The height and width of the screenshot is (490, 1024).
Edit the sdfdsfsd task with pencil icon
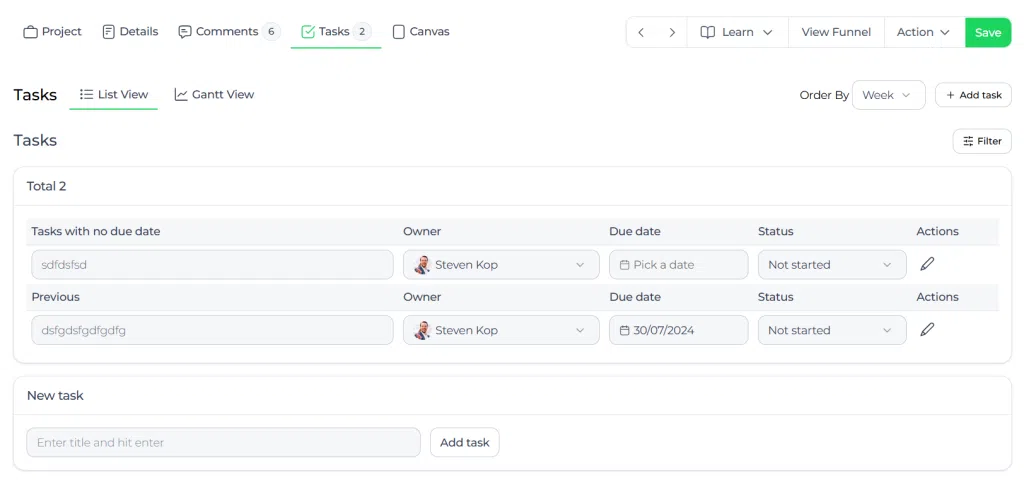coord(927,264)
